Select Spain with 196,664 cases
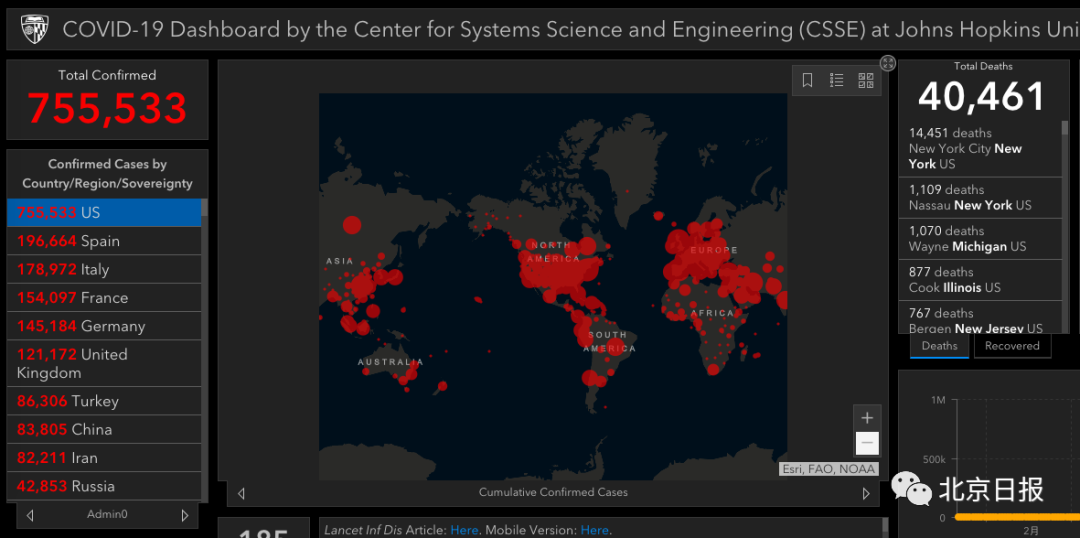The image size is (1080, 538). (104, 241)
